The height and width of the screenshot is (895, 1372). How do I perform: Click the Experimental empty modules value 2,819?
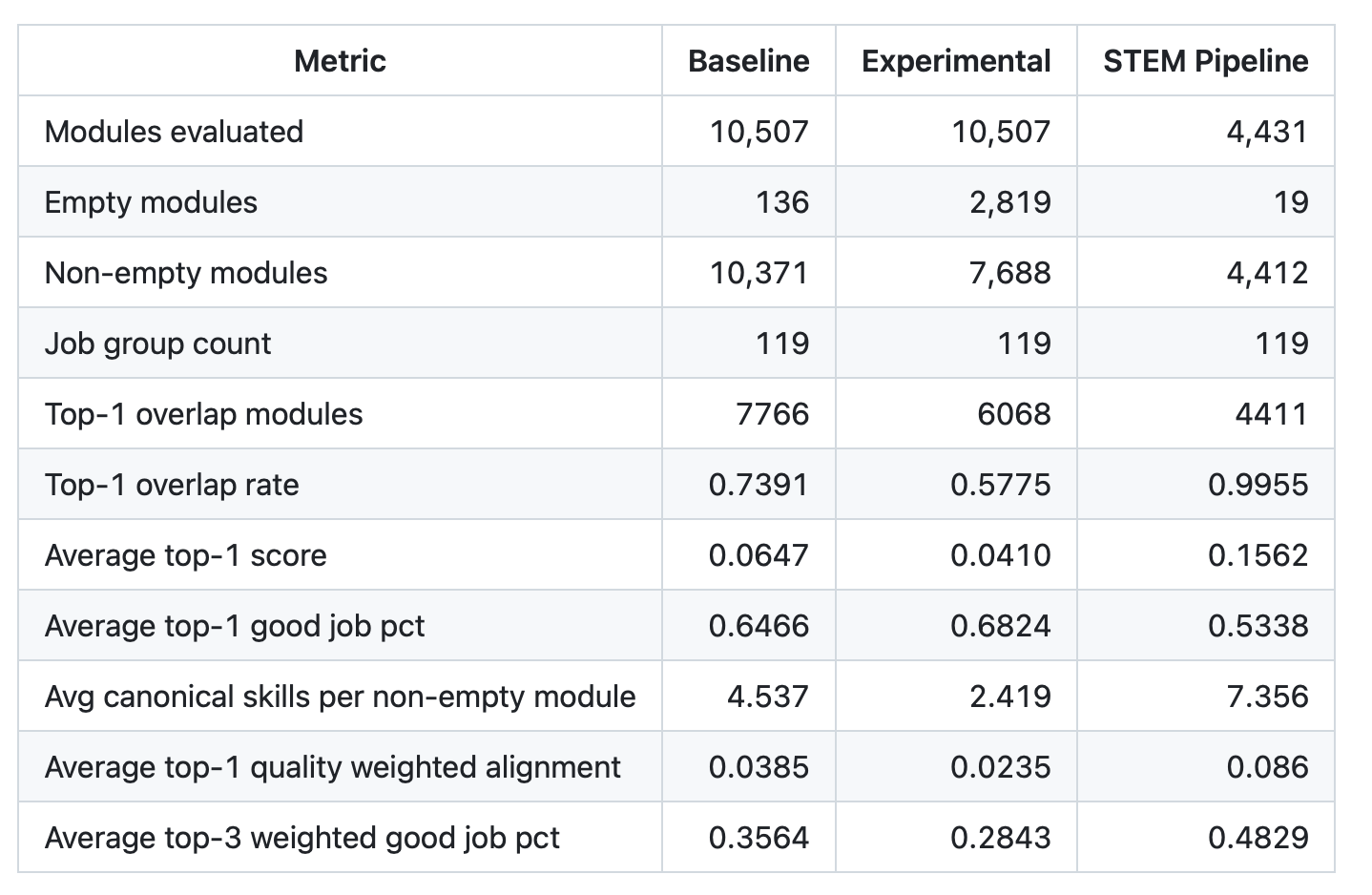(x=1009, y=202)
